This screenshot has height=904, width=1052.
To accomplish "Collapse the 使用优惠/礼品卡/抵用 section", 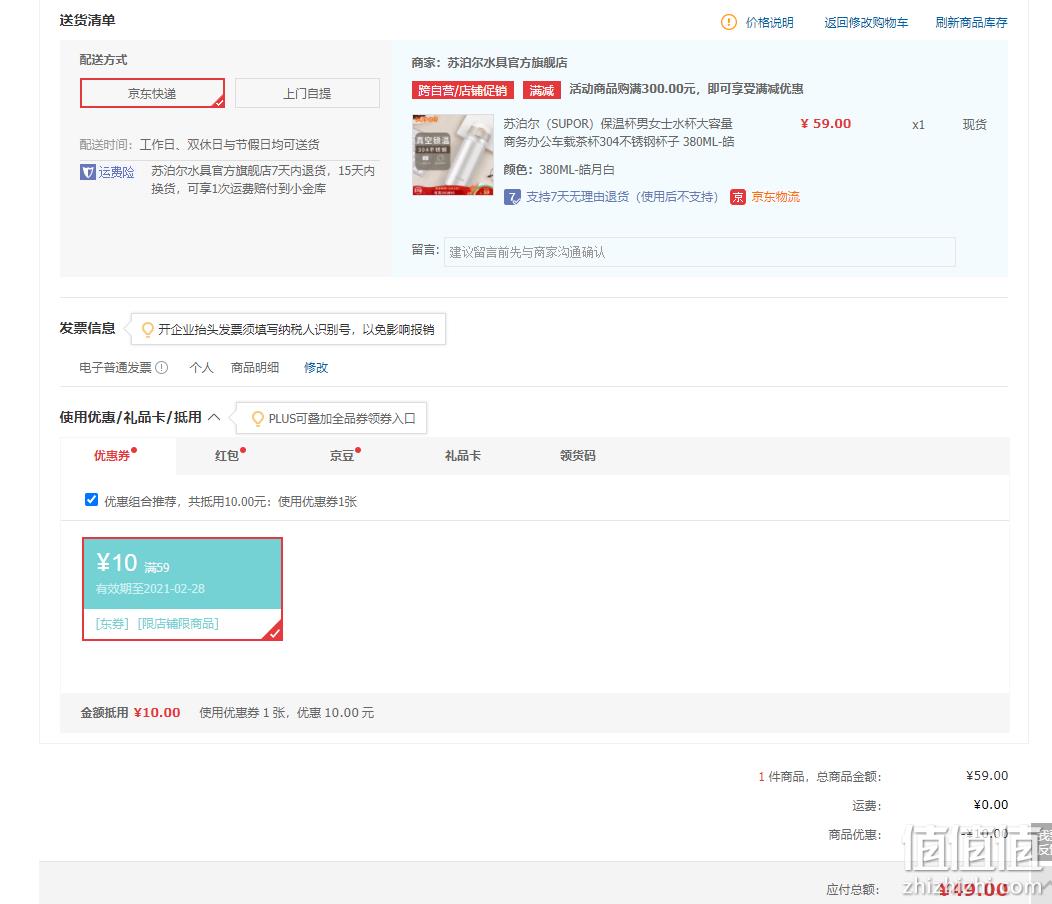I will tap(214, 417).
